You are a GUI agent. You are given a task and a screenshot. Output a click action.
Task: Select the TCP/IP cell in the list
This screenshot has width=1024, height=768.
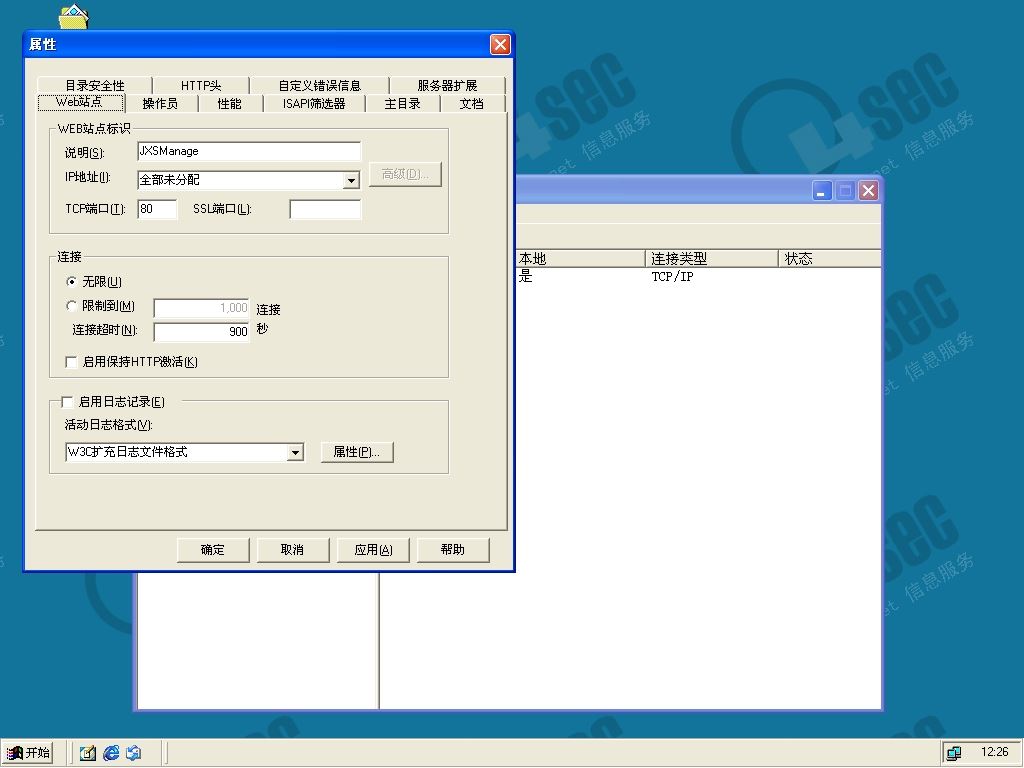click(672, 277)
